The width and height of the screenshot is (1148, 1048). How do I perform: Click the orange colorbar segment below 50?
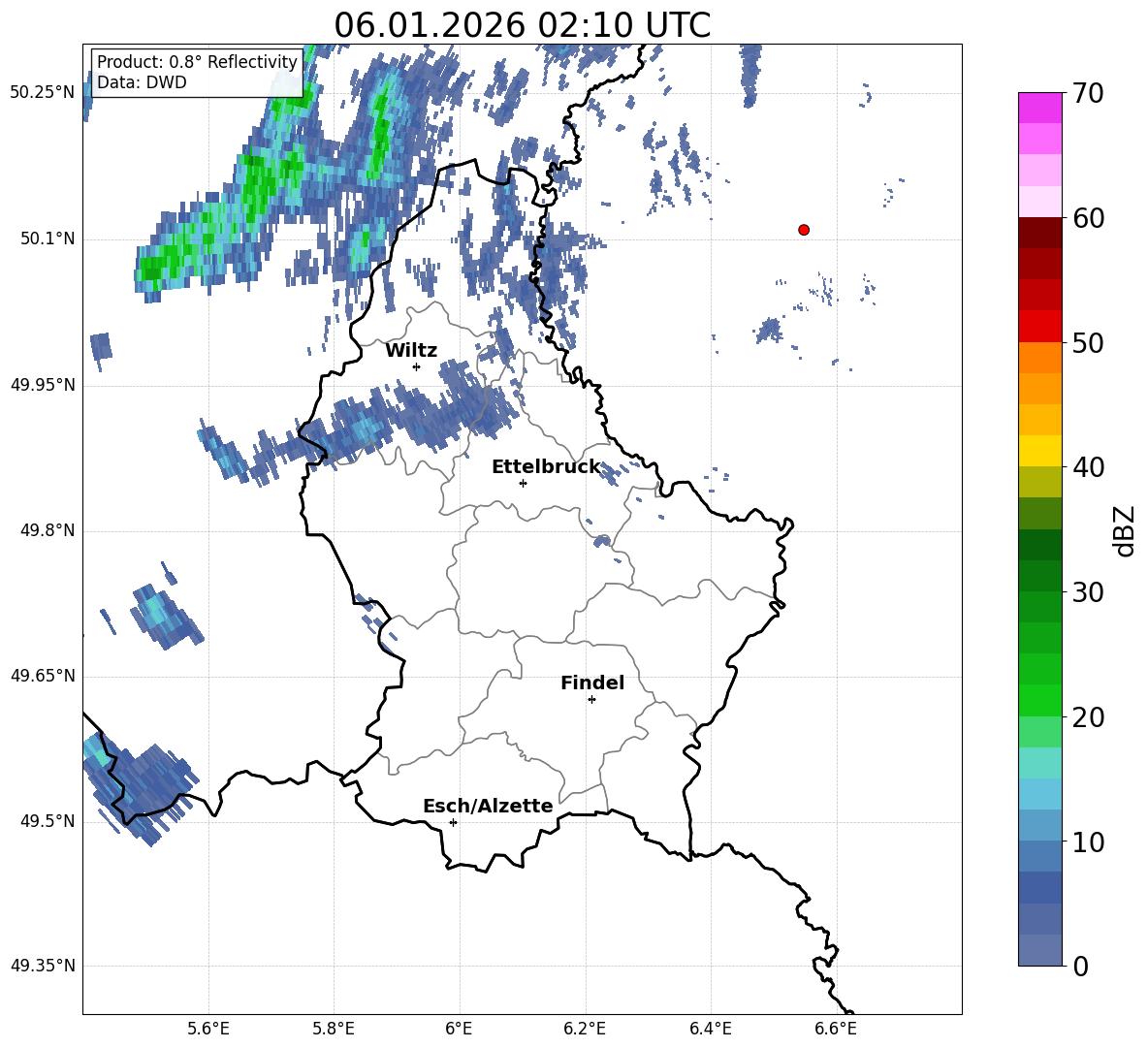click(x=1039, y=358)
